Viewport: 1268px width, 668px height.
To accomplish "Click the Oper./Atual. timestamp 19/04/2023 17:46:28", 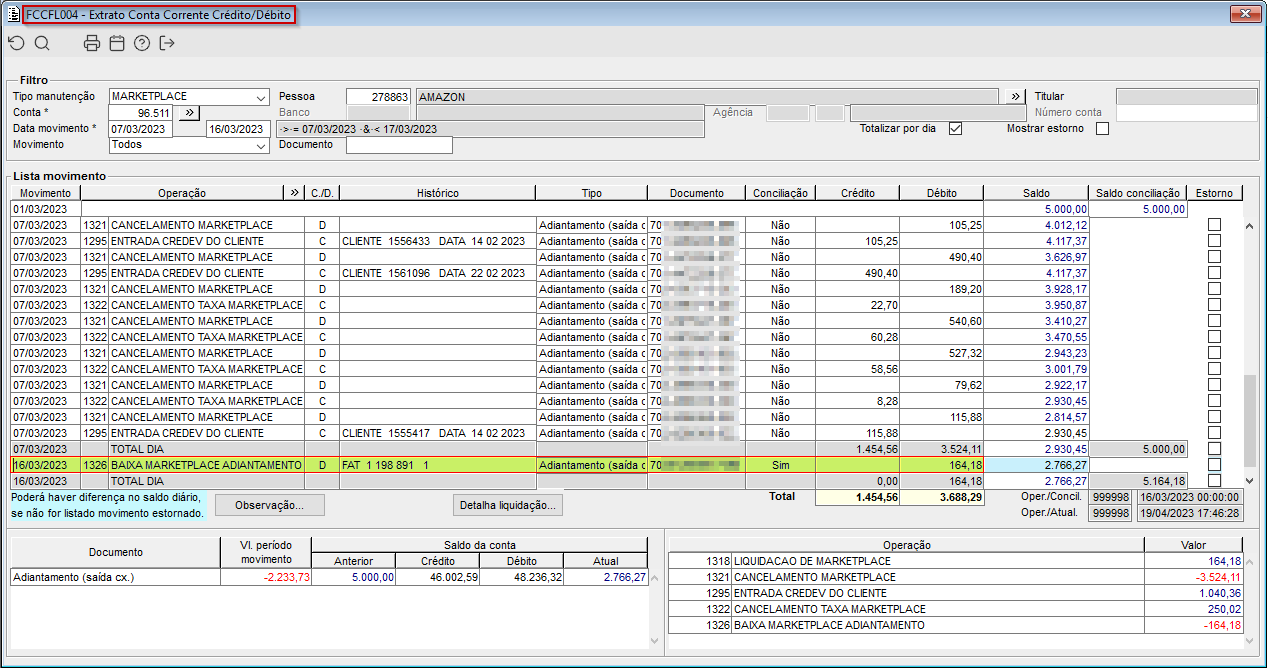I will coord(1189,513).
